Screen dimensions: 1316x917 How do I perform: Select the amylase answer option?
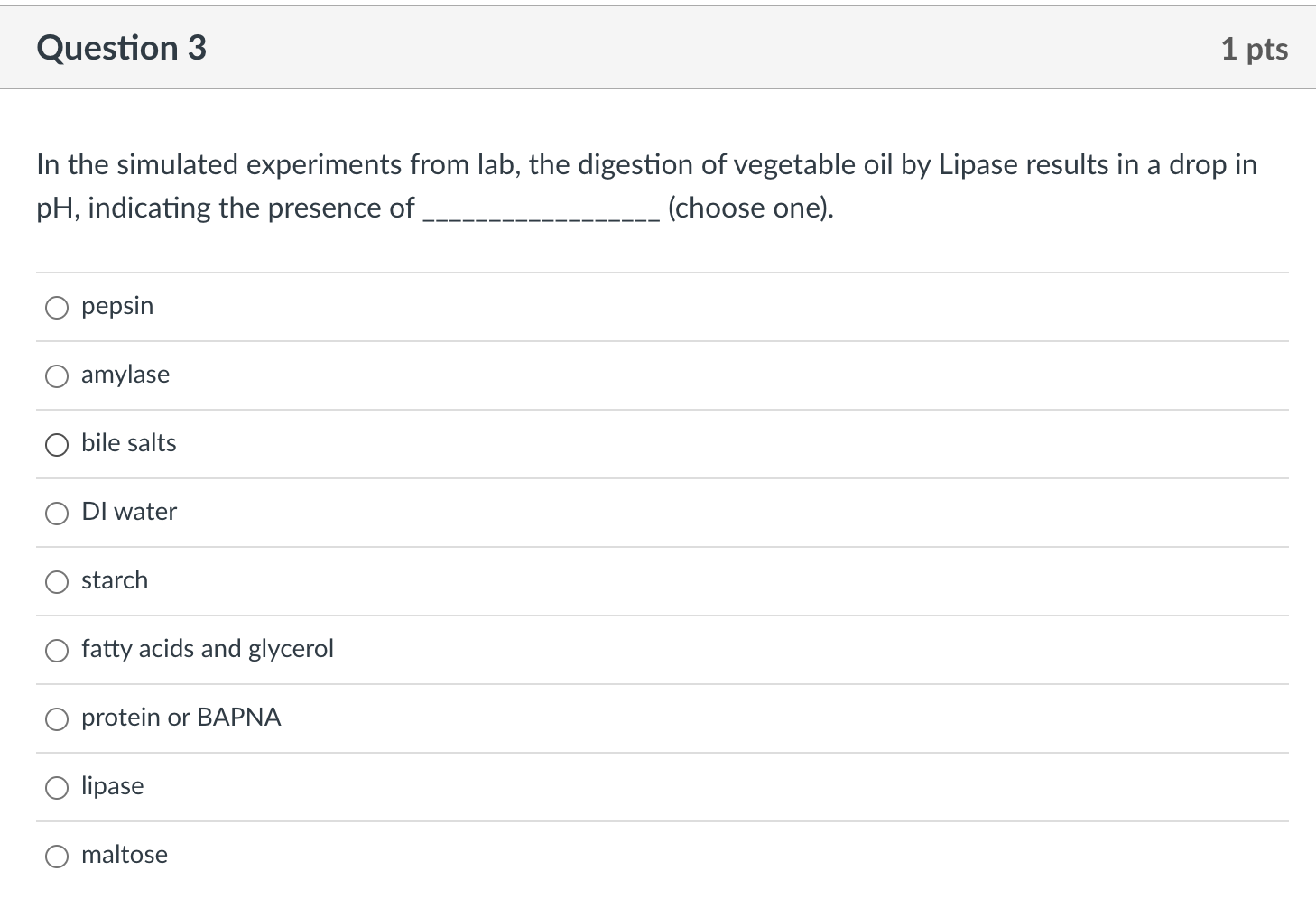point(56,375)
